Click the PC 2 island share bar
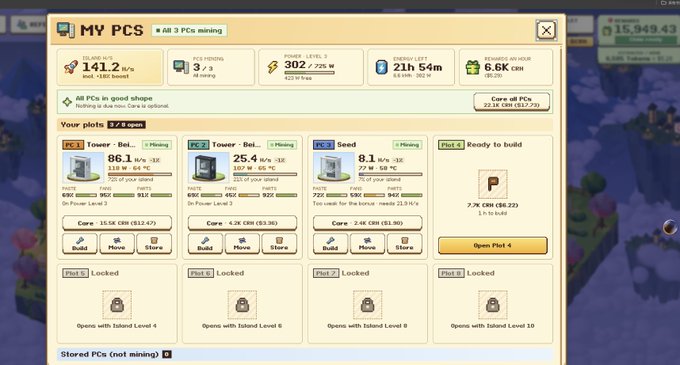 pos(265,174)
